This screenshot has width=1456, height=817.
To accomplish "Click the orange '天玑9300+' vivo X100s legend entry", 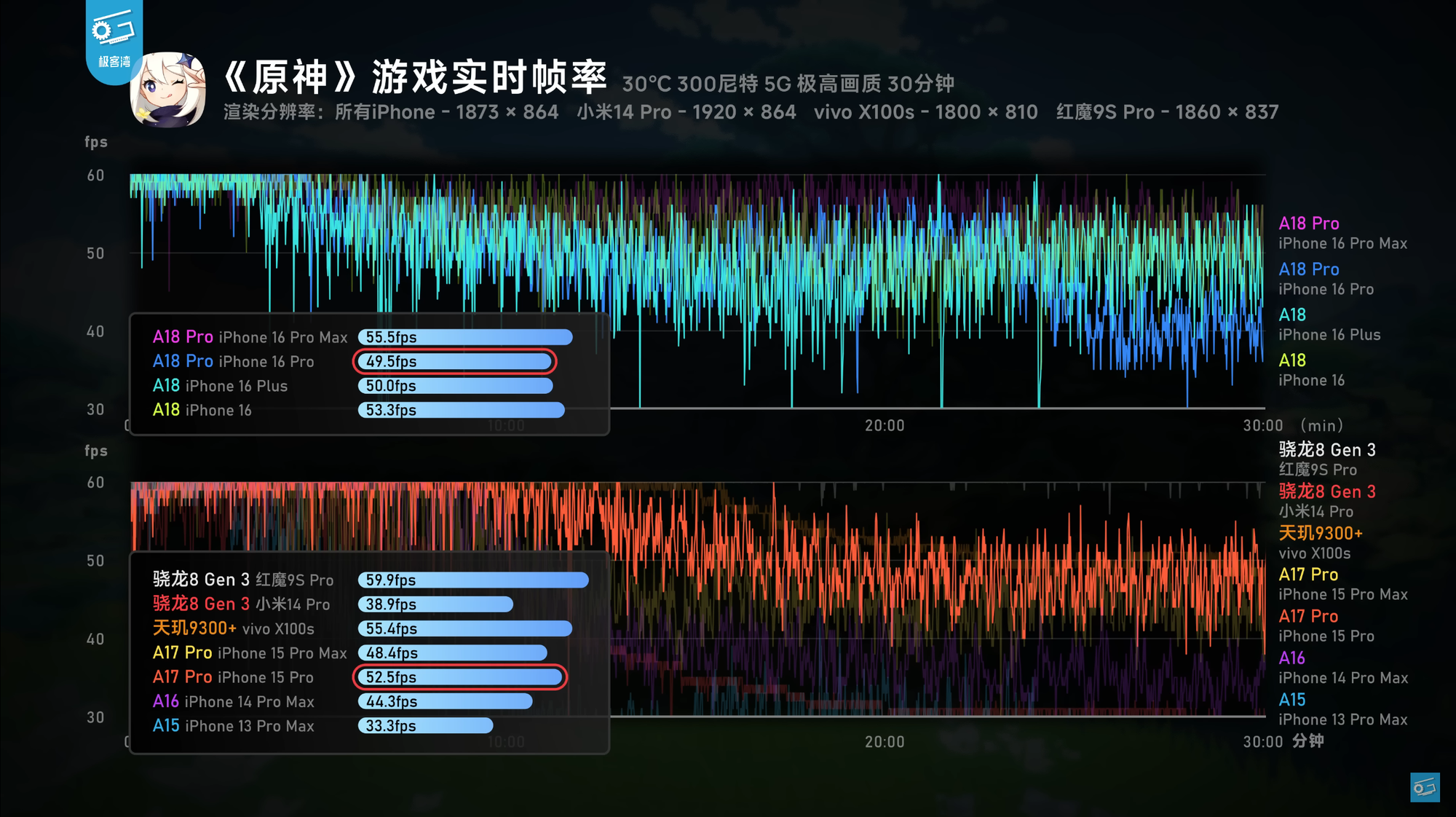I will tap(1321, 543).
